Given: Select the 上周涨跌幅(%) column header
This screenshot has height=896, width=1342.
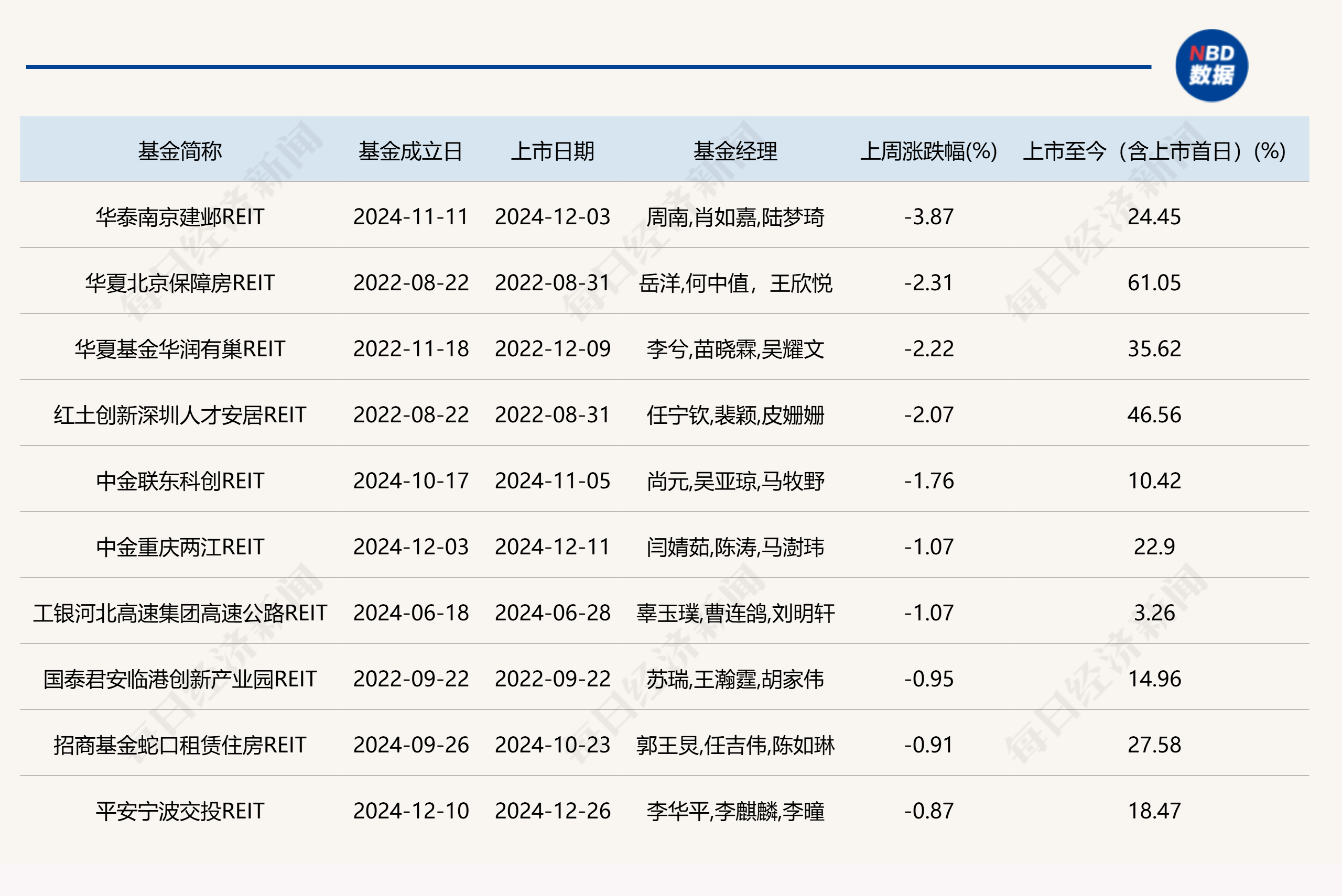Looking at the screenshot, I should (x=929, y=151).
